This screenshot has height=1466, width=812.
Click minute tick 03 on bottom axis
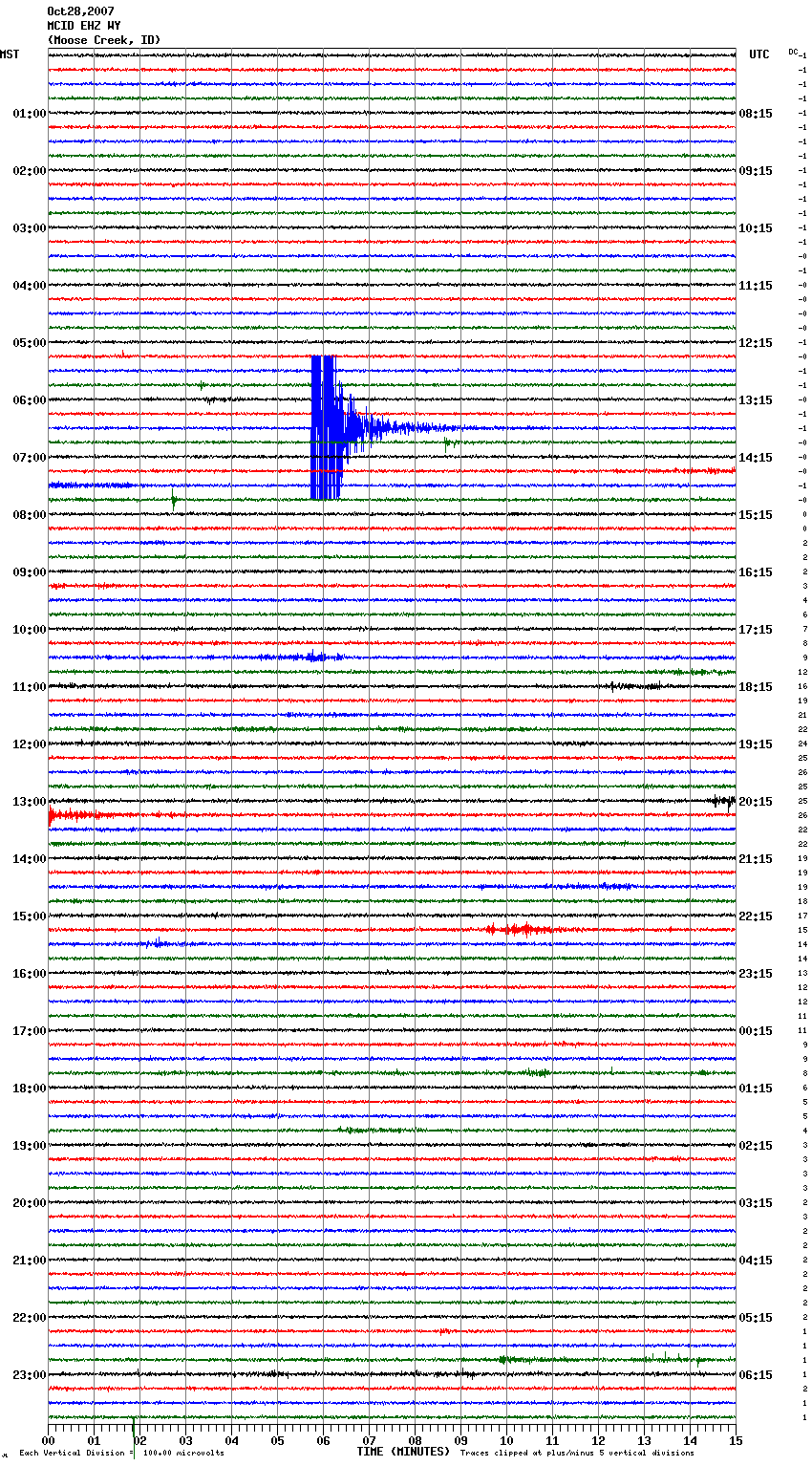tap(185, 1440)
